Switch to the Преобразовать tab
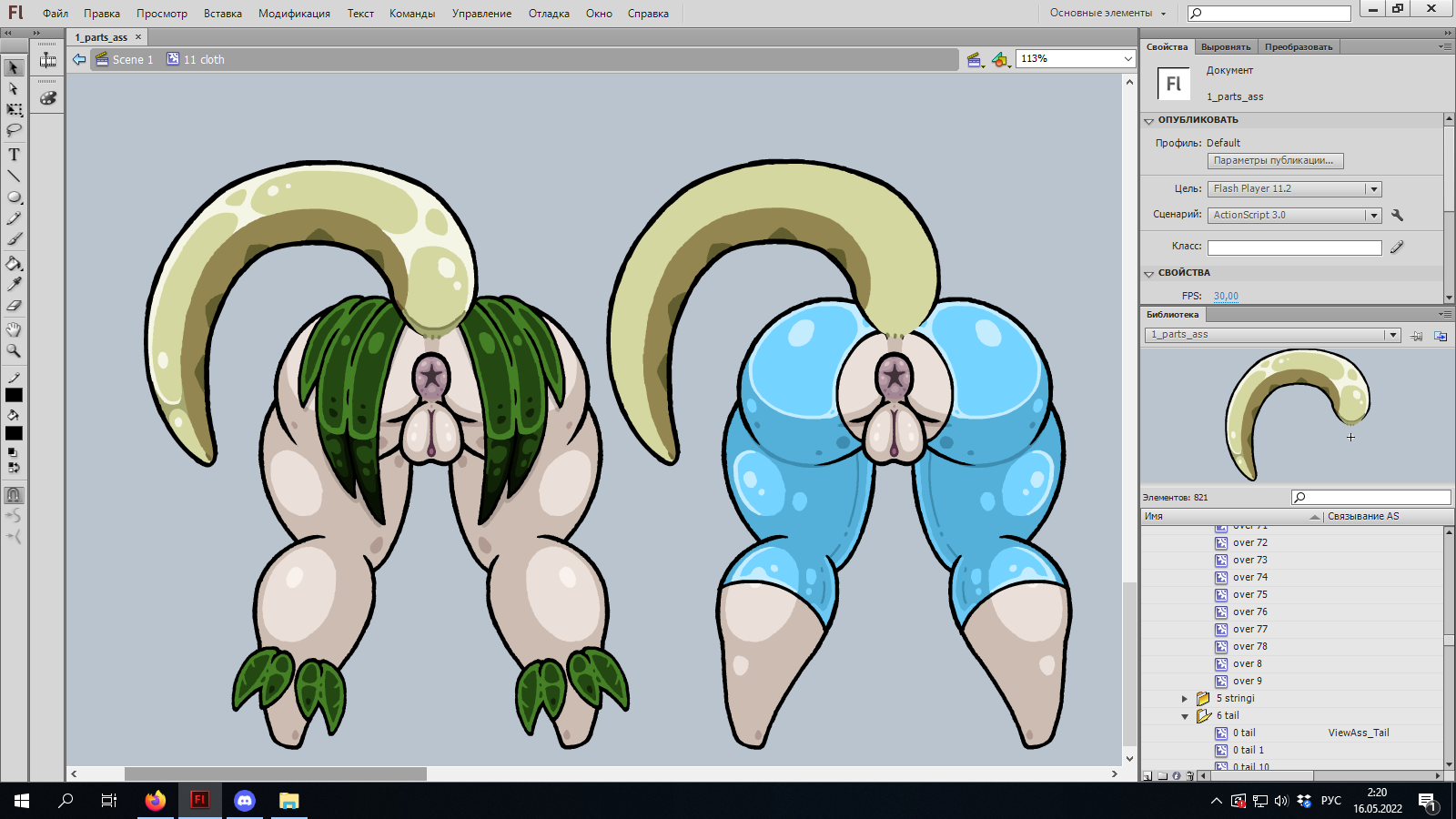This screenshot has height=819, width=1456. 1299,47
